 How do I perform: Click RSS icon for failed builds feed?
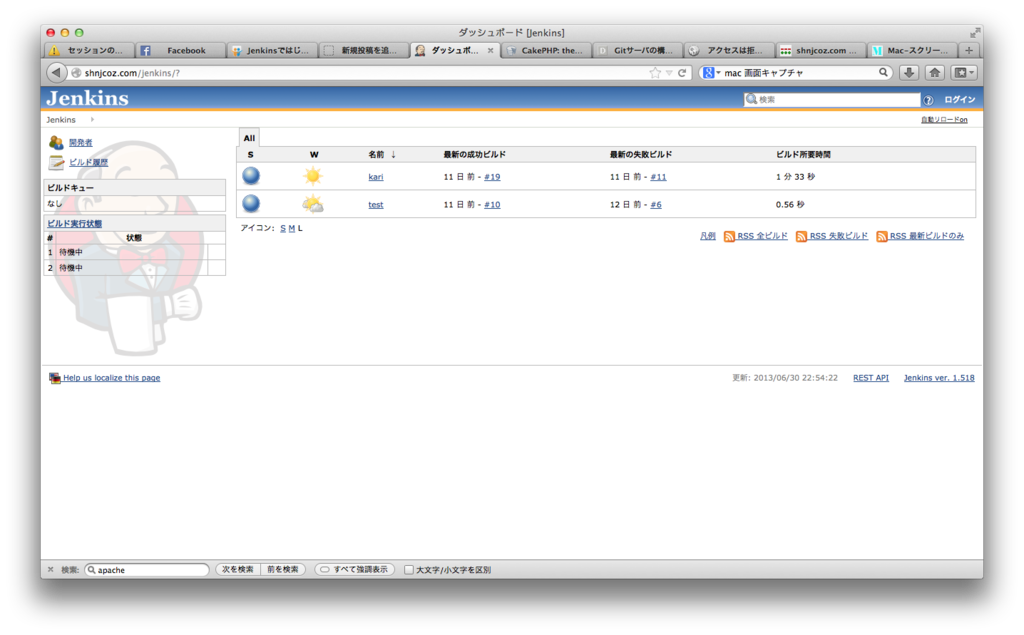pos(801,236)
